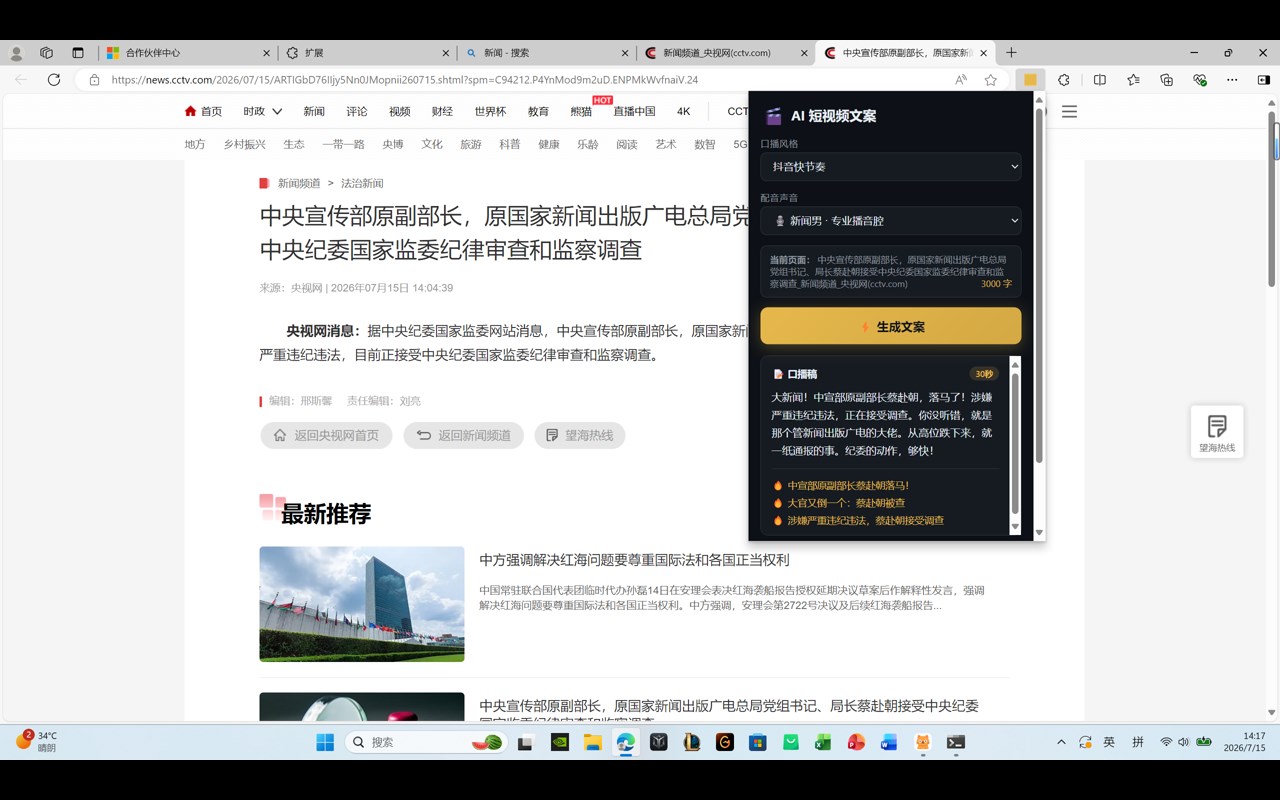Show hidden system tray icons
1280x800 pixels.
(1061, 742)
